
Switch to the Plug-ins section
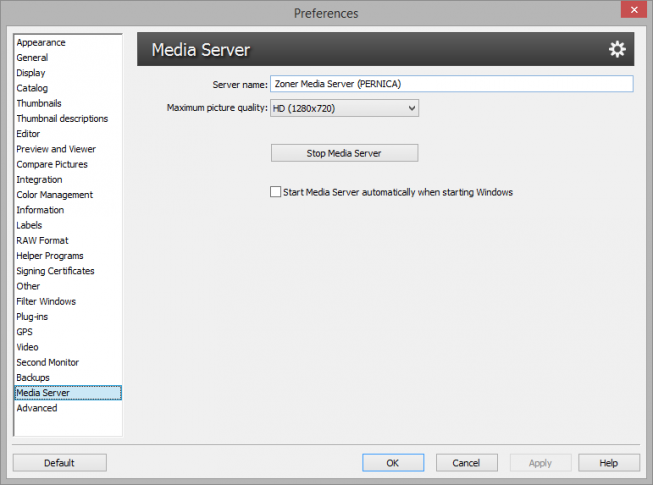(32, 317)
